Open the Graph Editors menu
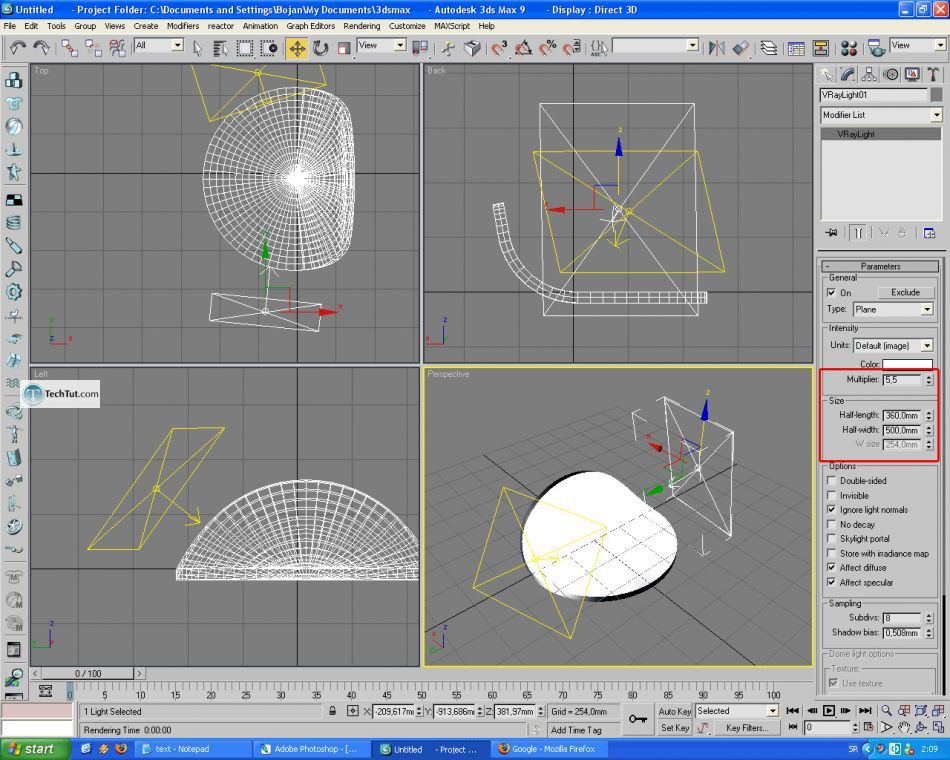Screen dimensions: 950x760 (310, 26)
